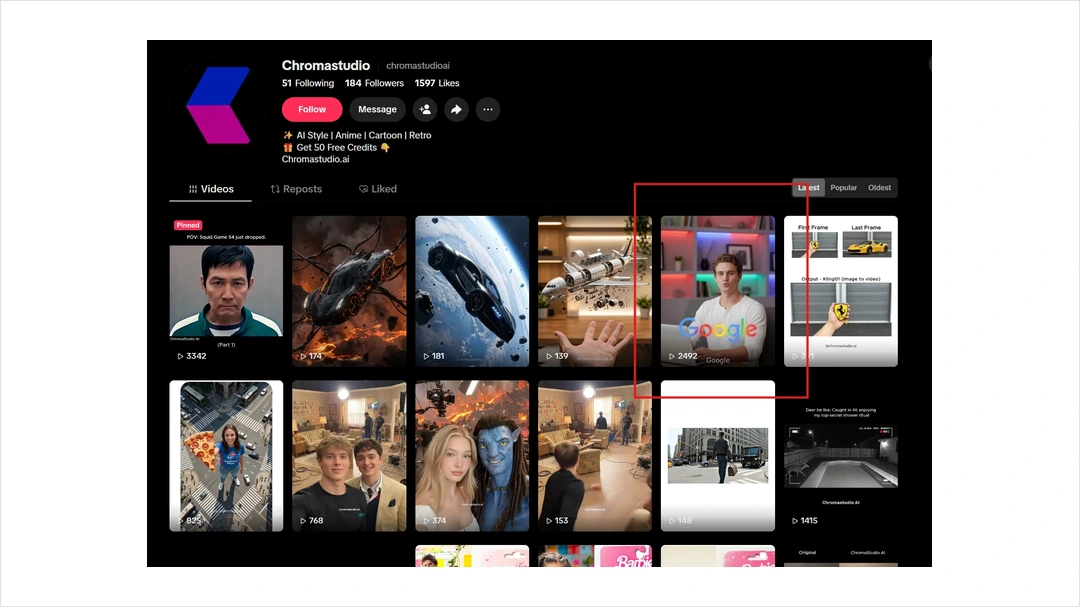Open the Google video with 2492 views
The height and width of the screenshot is (607, 1080).
click(718, 291)
